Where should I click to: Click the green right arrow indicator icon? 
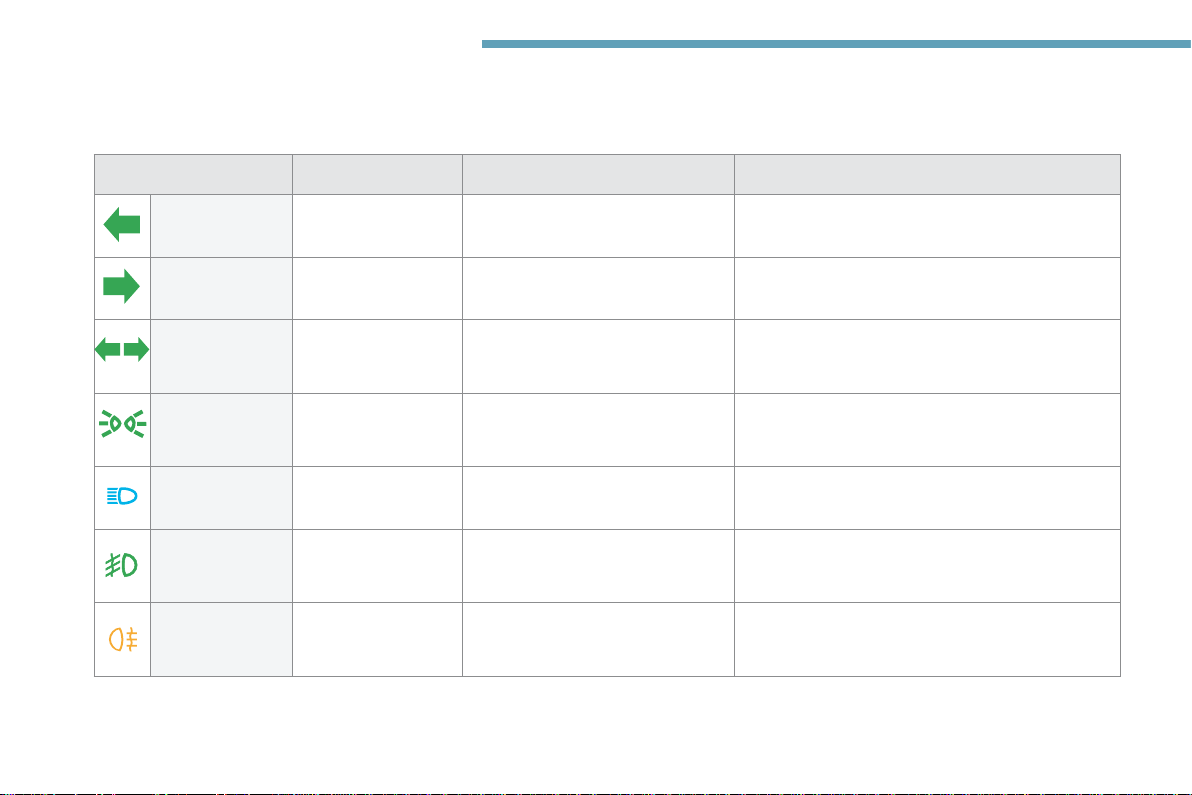coord(122,287)
